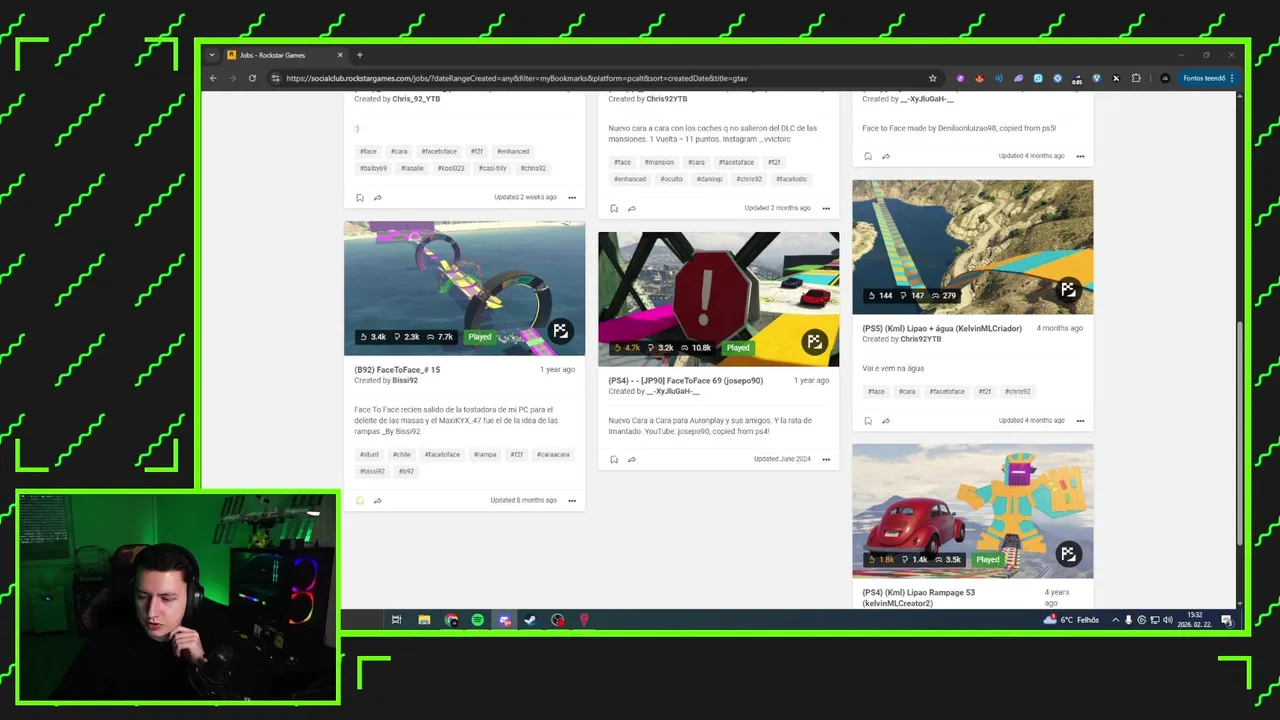Open more options on Chris92YTB mansion card
This screenshot has width=1280, height=720.
(826, 208)
